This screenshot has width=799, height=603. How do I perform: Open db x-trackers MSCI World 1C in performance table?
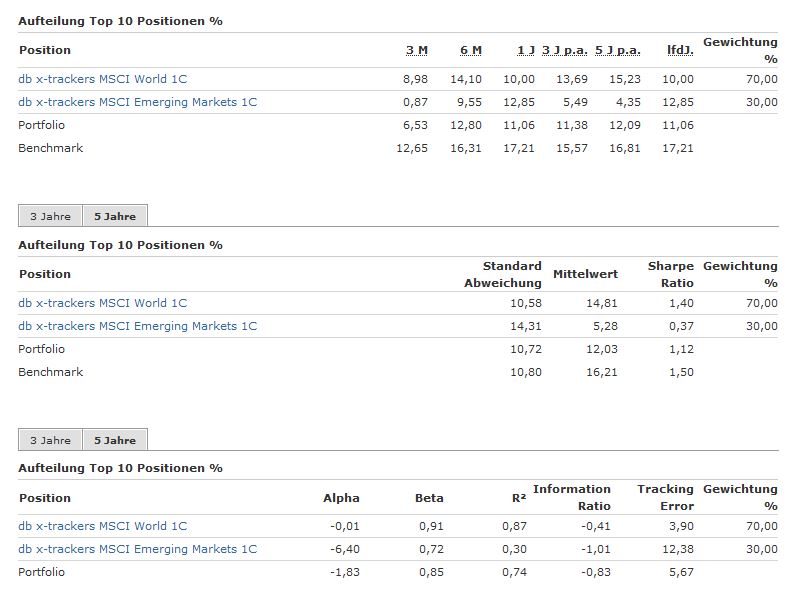[102, 79]
